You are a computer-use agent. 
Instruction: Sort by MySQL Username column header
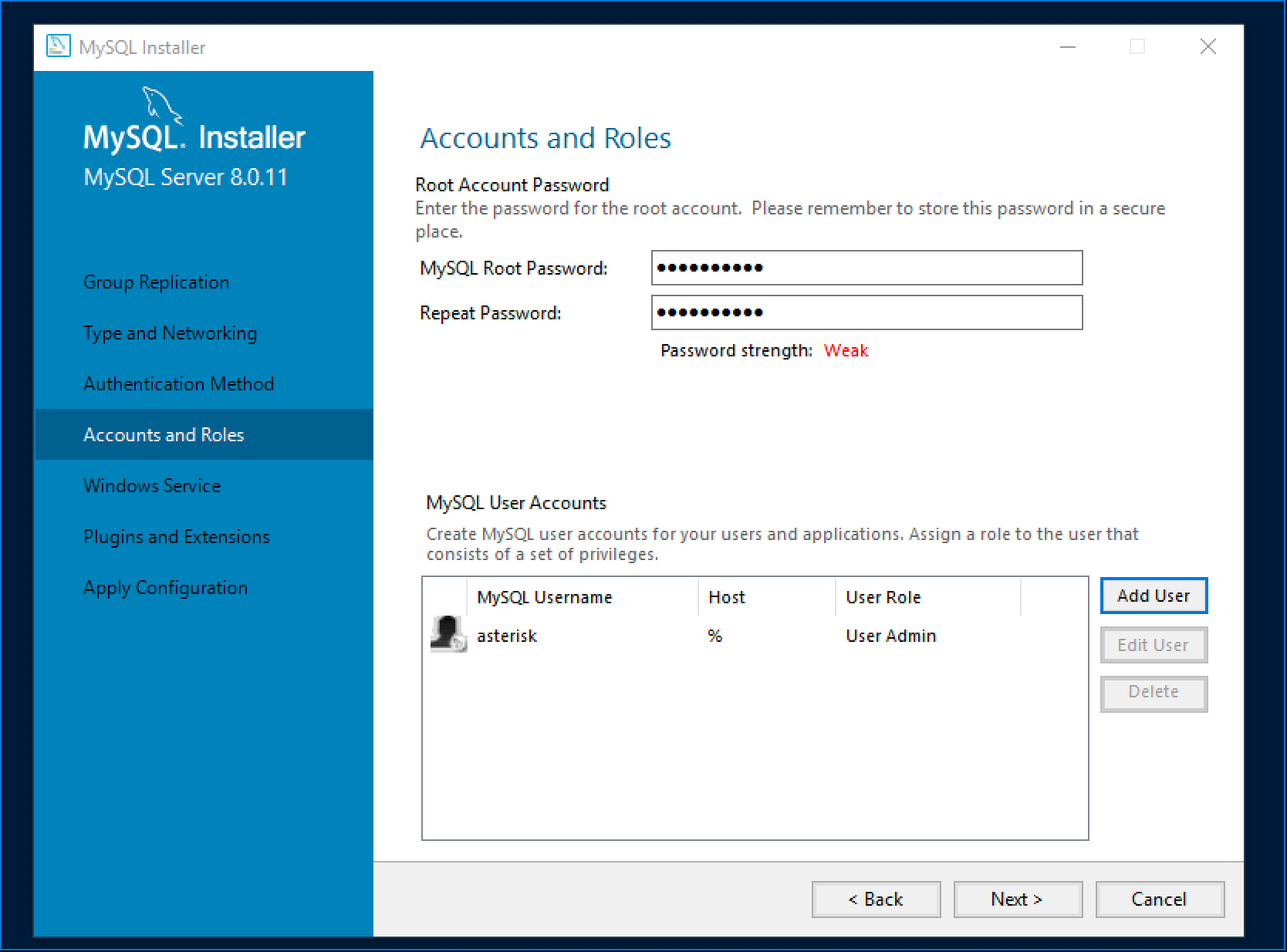(x=544, y=597)
